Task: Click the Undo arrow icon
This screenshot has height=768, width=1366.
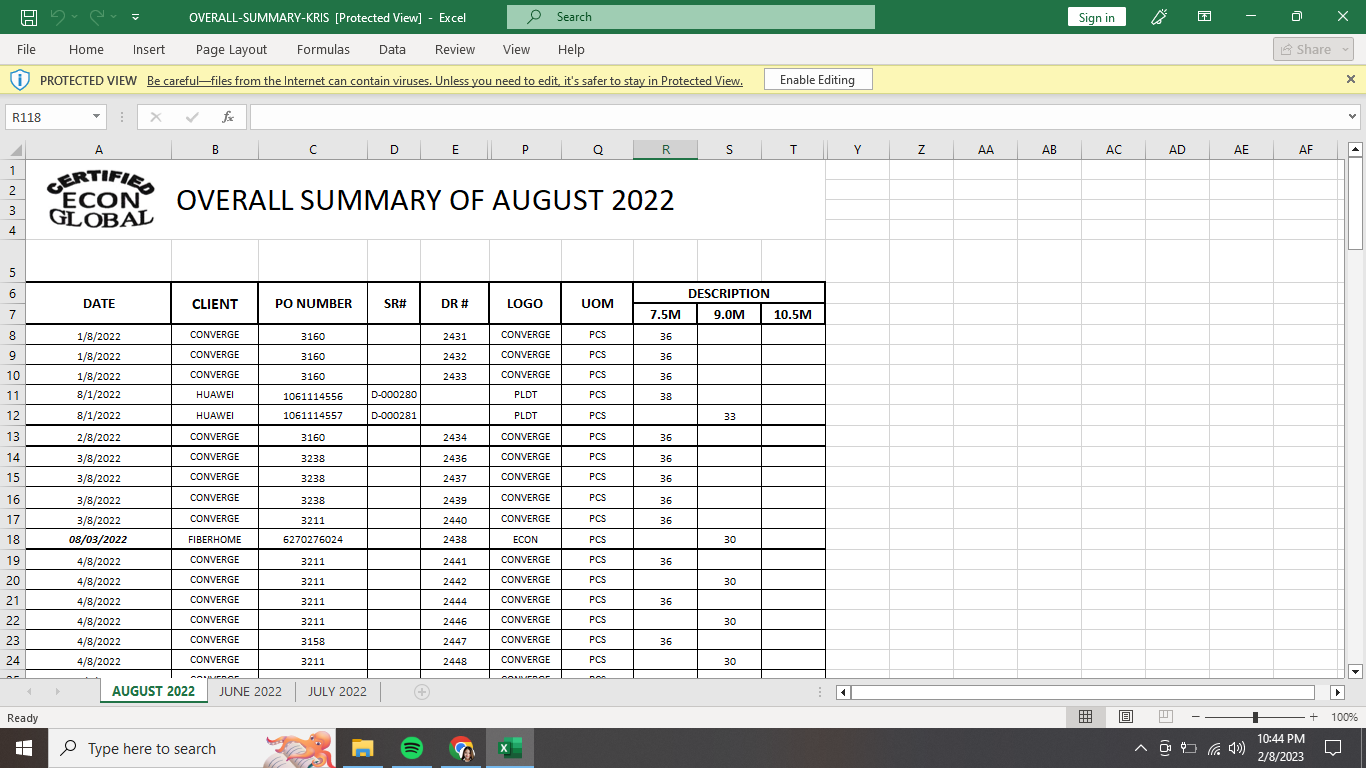Action: point(57,17)
